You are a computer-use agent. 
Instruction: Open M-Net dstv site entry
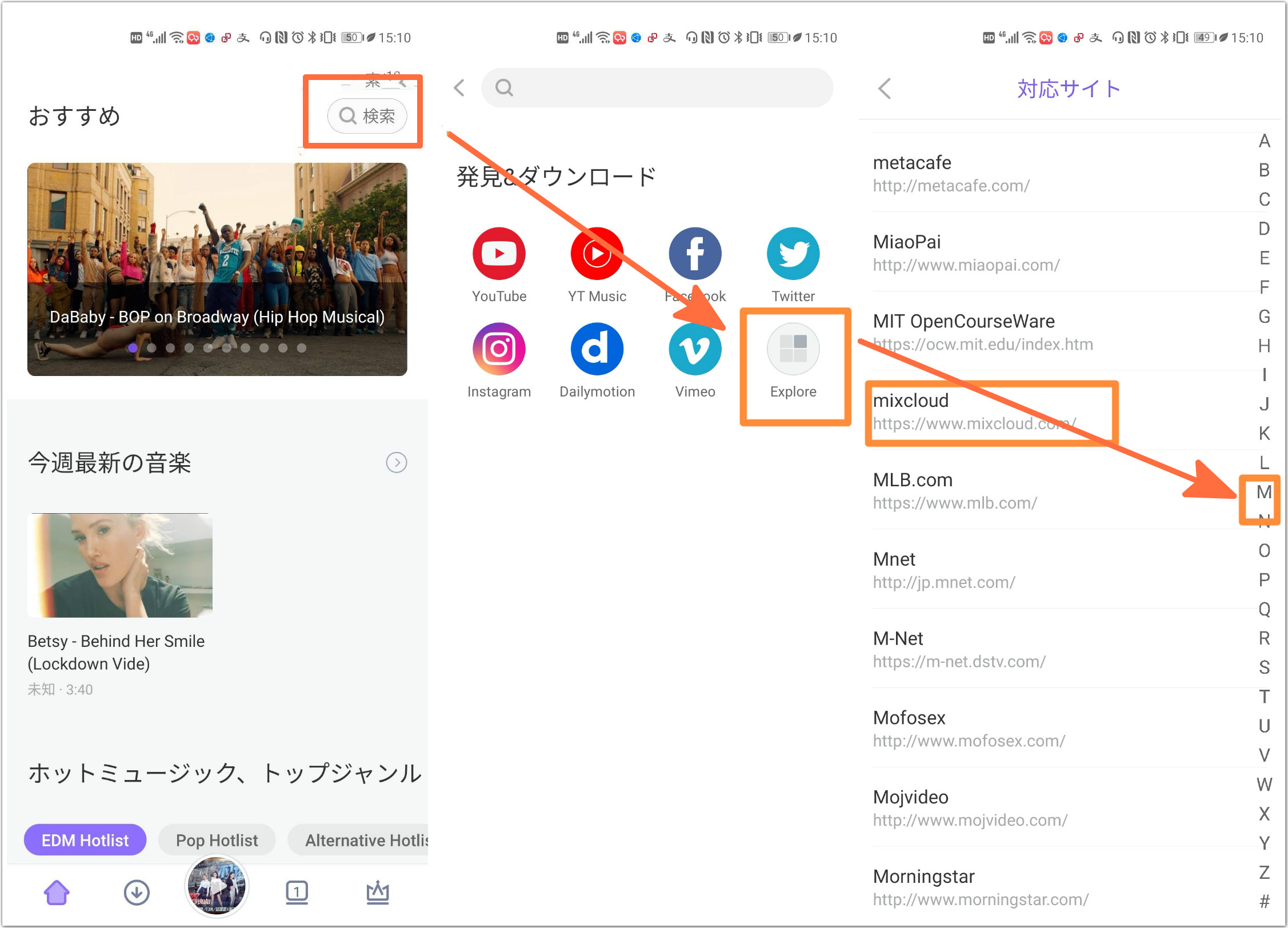point(1063,649)
